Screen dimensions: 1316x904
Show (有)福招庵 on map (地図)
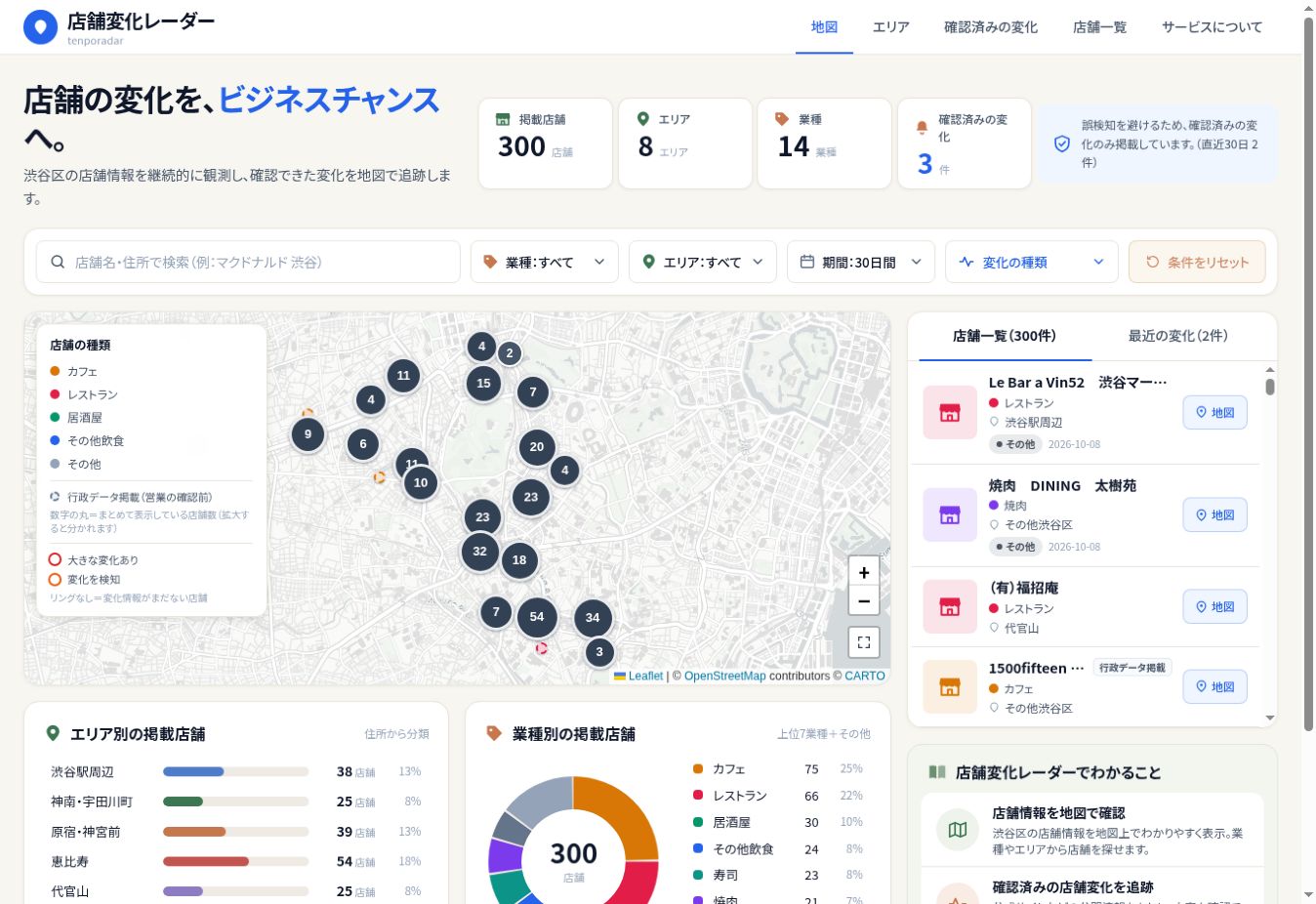coord(1214,606)
